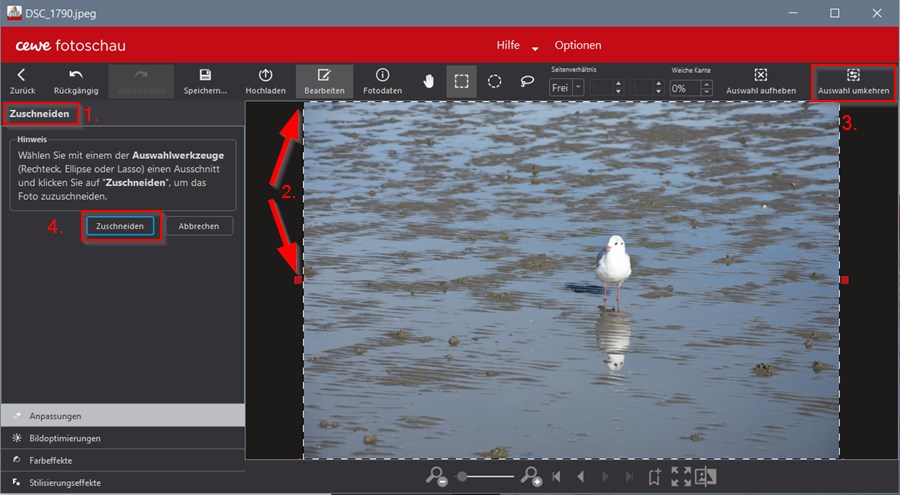Click Auswahl umkehren to invert selection

[x=853, y=81]
